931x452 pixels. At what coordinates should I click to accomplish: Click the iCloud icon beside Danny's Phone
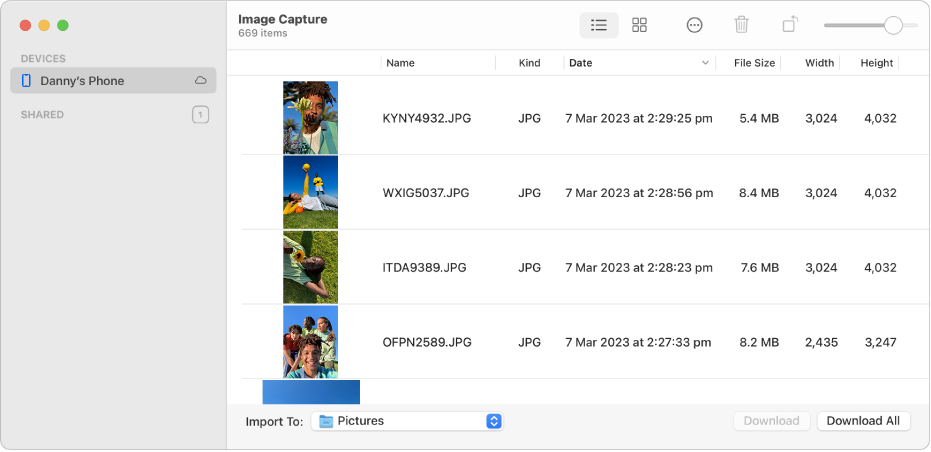tap(201, 80)
